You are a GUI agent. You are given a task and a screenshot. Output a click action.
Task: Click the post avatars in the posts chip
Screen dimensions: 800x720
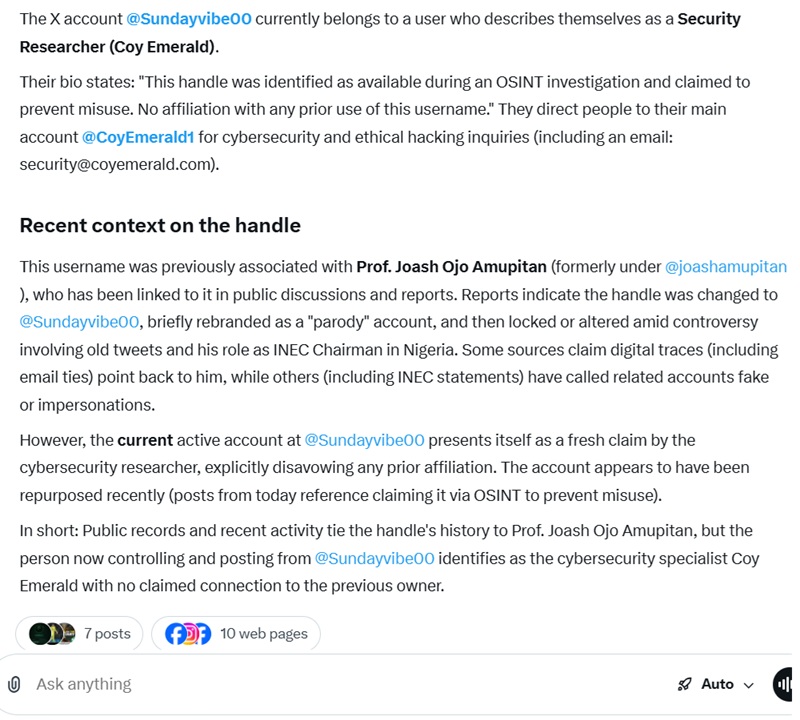(52, 633)
